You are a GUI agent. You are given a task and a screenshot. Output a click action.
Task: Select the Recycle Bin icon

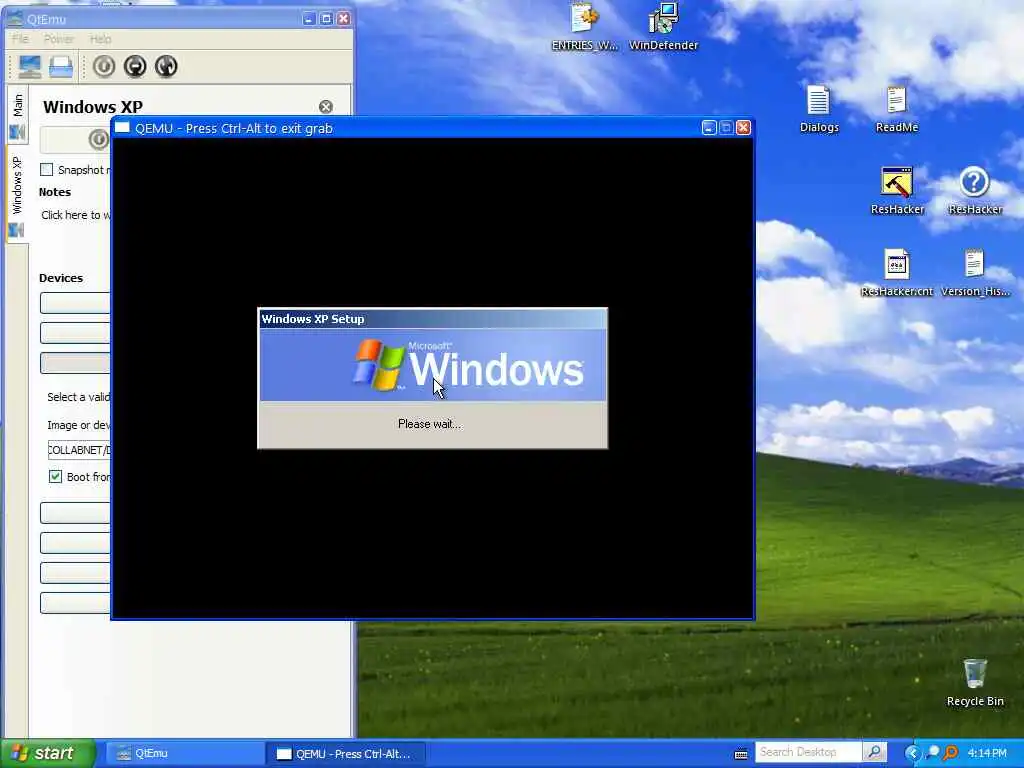tap(975, 682)
